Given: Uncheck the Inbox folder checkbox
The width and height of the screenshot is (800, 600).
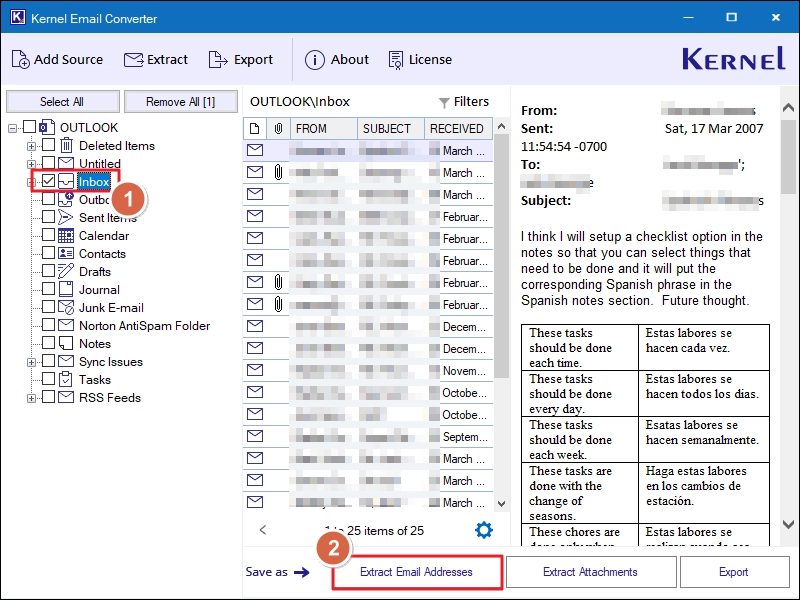Looking at the screenshot, I should click(x=48, y=181).
